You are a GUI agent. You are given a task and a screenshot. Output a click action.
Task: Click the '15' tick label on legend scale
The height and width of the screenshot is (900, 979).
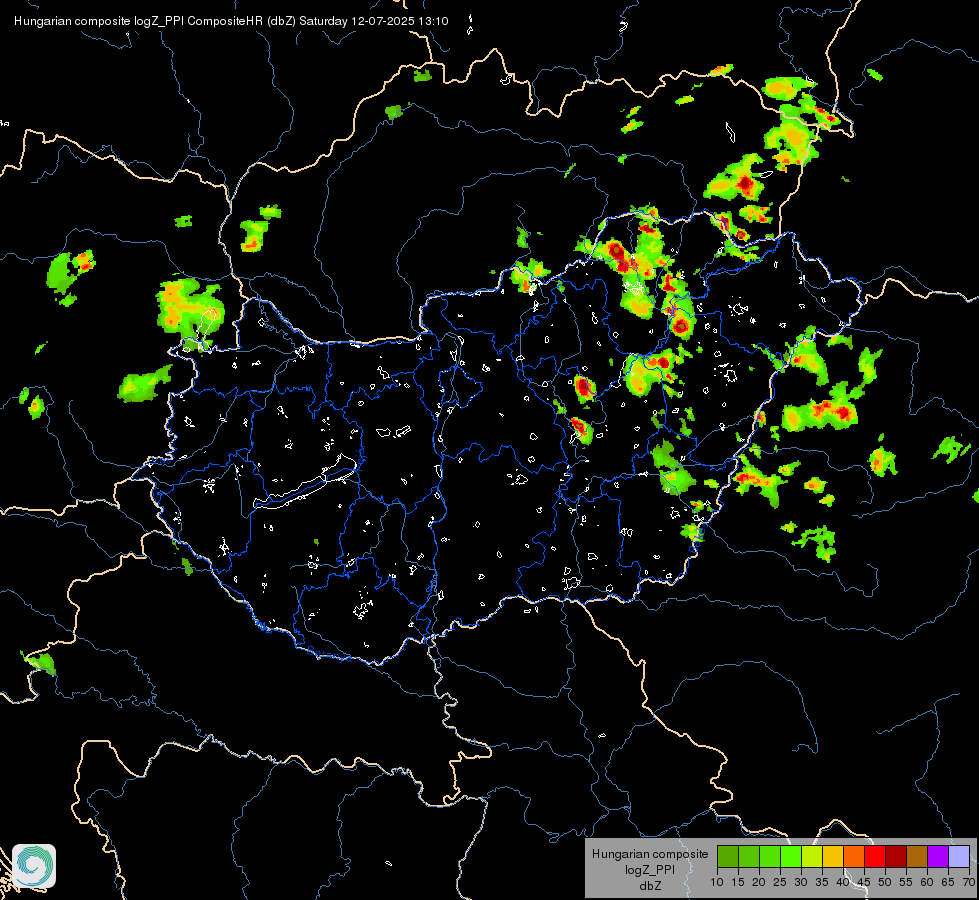tap(738, 882)
